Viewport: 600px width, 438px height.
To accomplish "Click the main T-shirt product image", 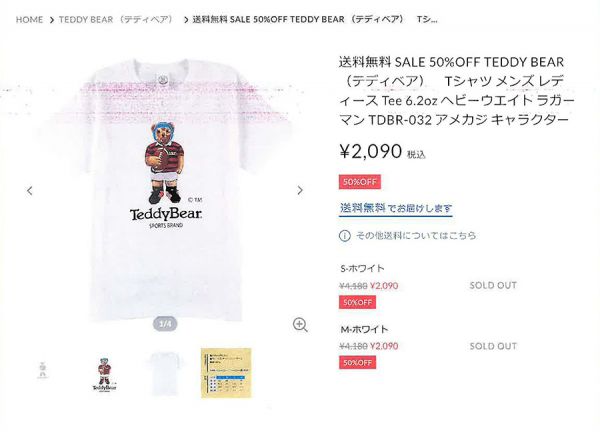I will tap(165, 189).
